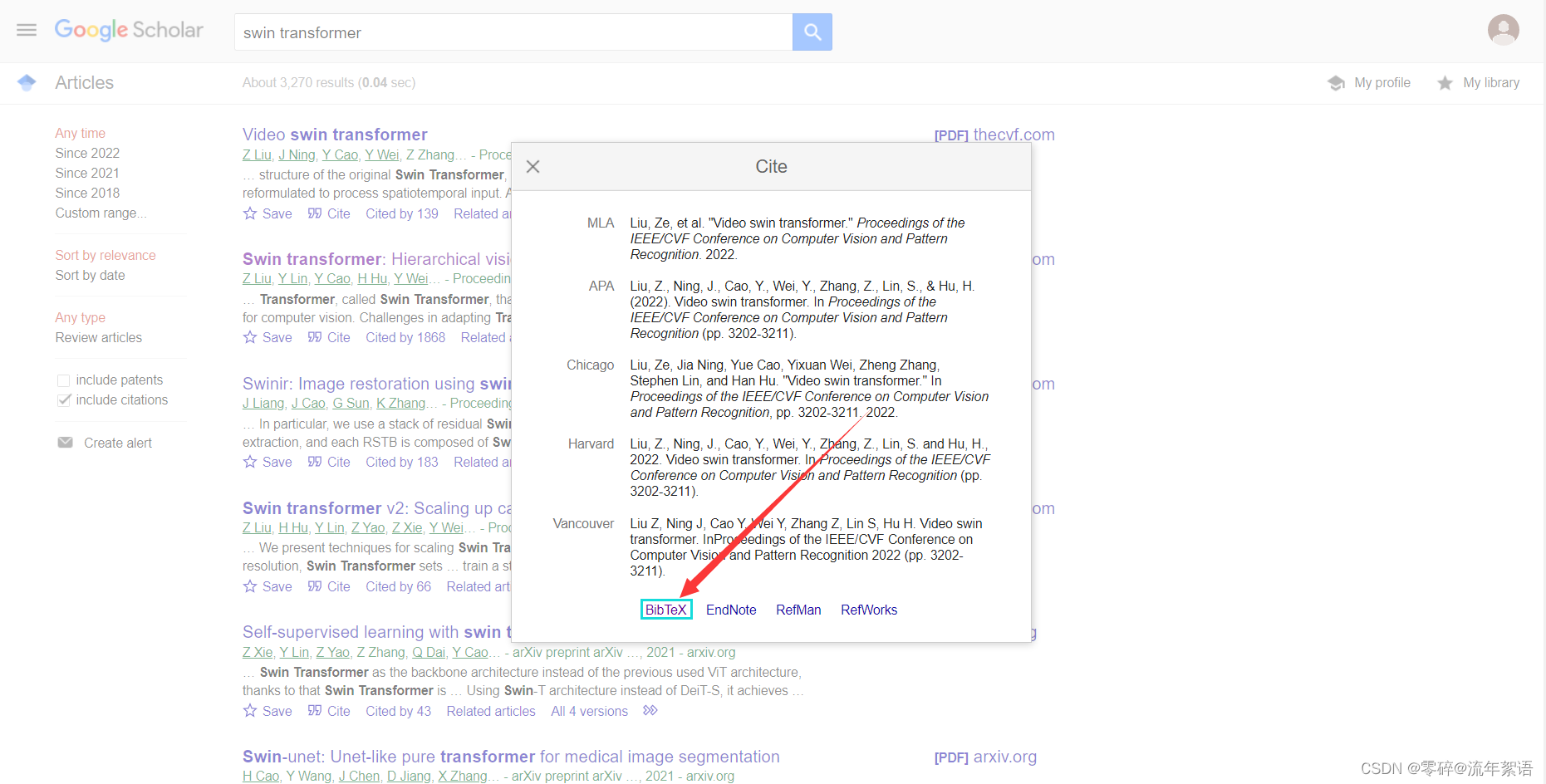Filter results Since 2021

pyautogui.click(x=87, y=173)
